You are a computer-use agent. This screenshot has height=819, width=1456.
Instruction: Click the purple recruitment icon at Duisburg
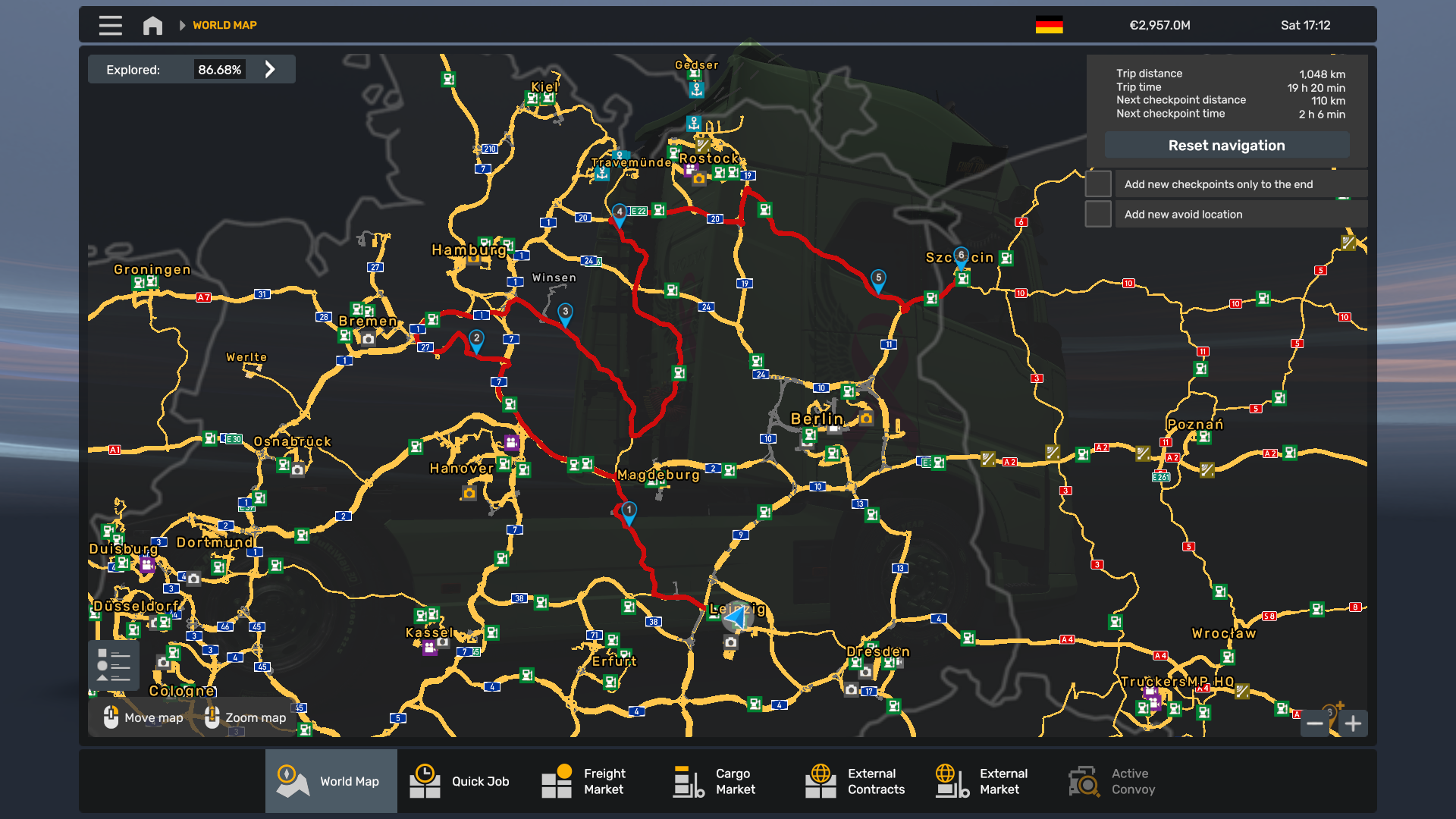(147, 563)
